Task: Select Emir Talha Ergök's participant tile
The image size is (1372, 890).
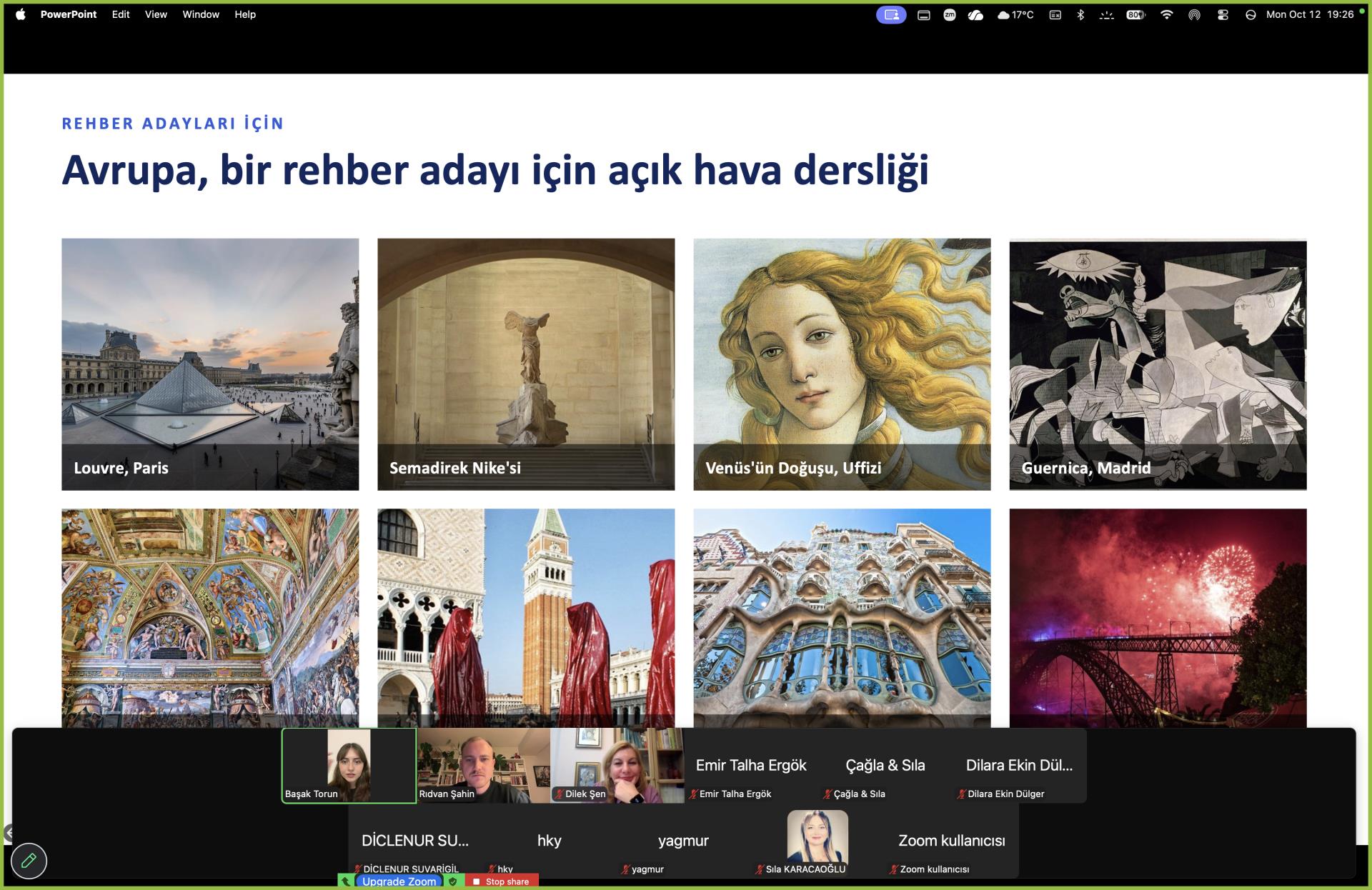Action: (751, 766)
